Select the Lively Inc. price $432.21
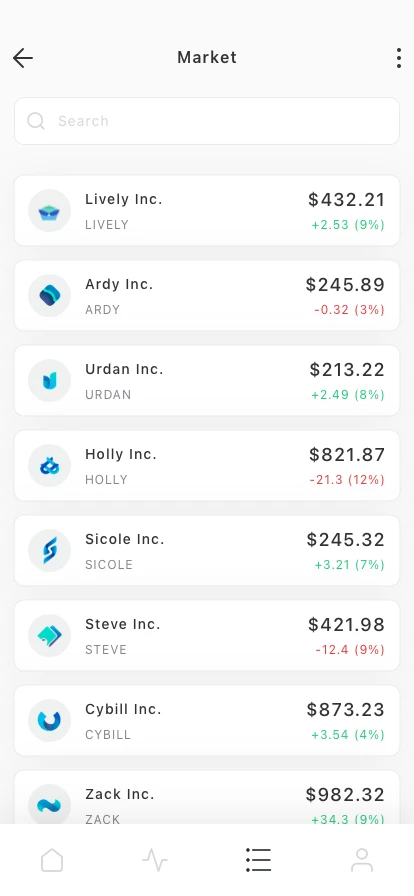The image size is (414, 896). click(x=347, y=200)
